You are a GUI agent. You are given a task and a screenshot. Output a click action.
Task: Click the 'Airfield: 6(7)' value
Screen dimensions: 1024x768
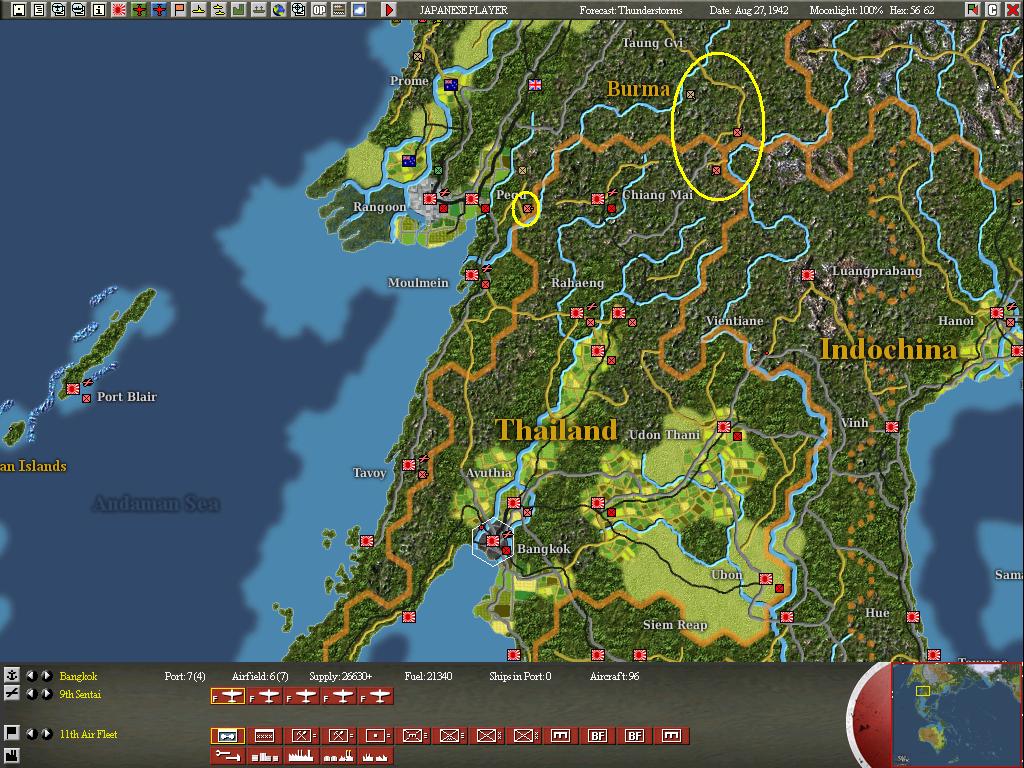click(260, 676)
